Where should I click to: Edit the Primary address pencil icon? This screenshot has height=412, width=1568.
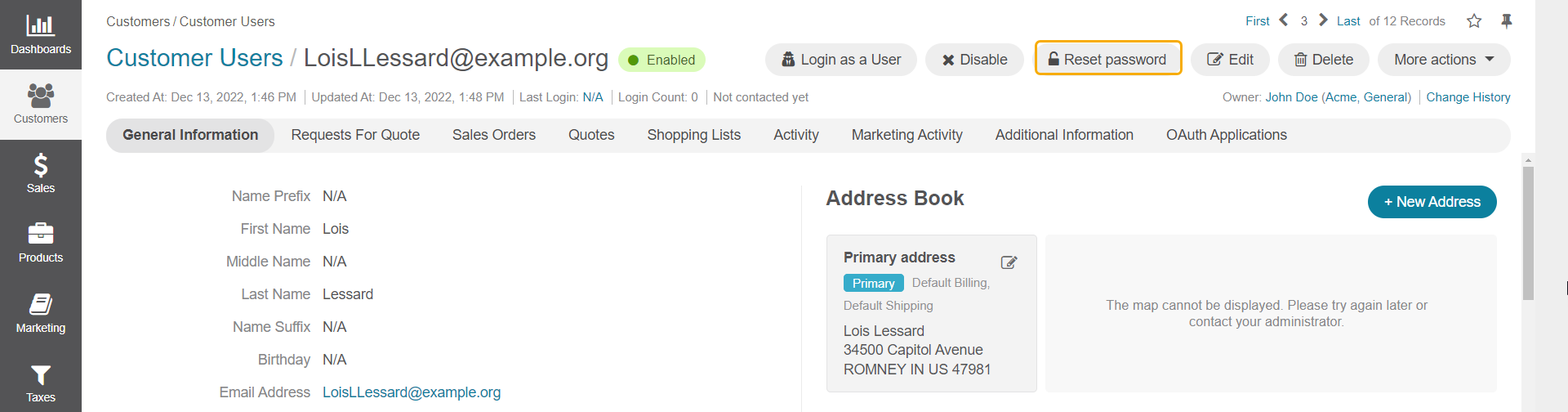[x=1009, y=262]
